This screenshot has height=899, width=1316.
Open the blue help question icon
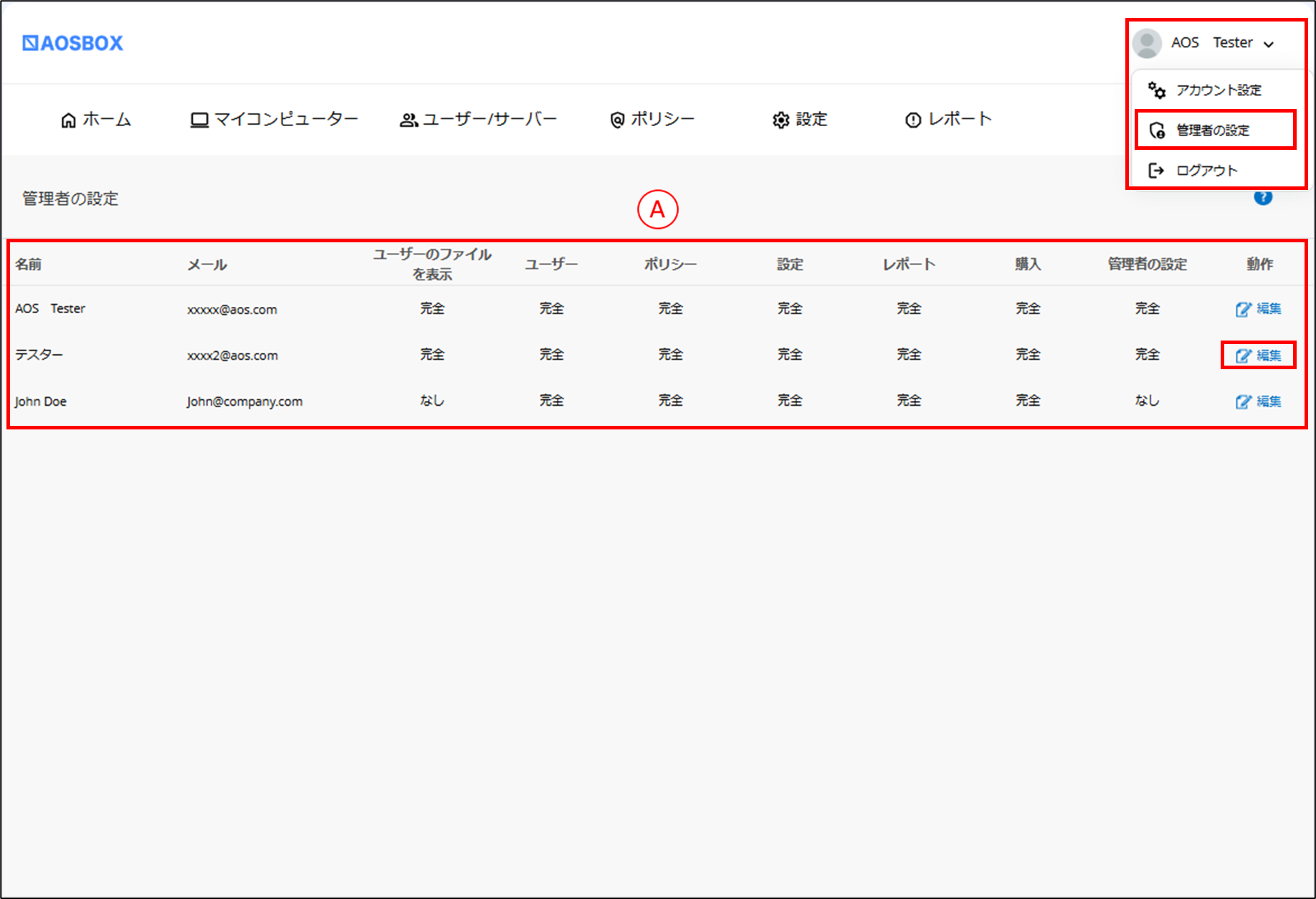click(1263, 197)
